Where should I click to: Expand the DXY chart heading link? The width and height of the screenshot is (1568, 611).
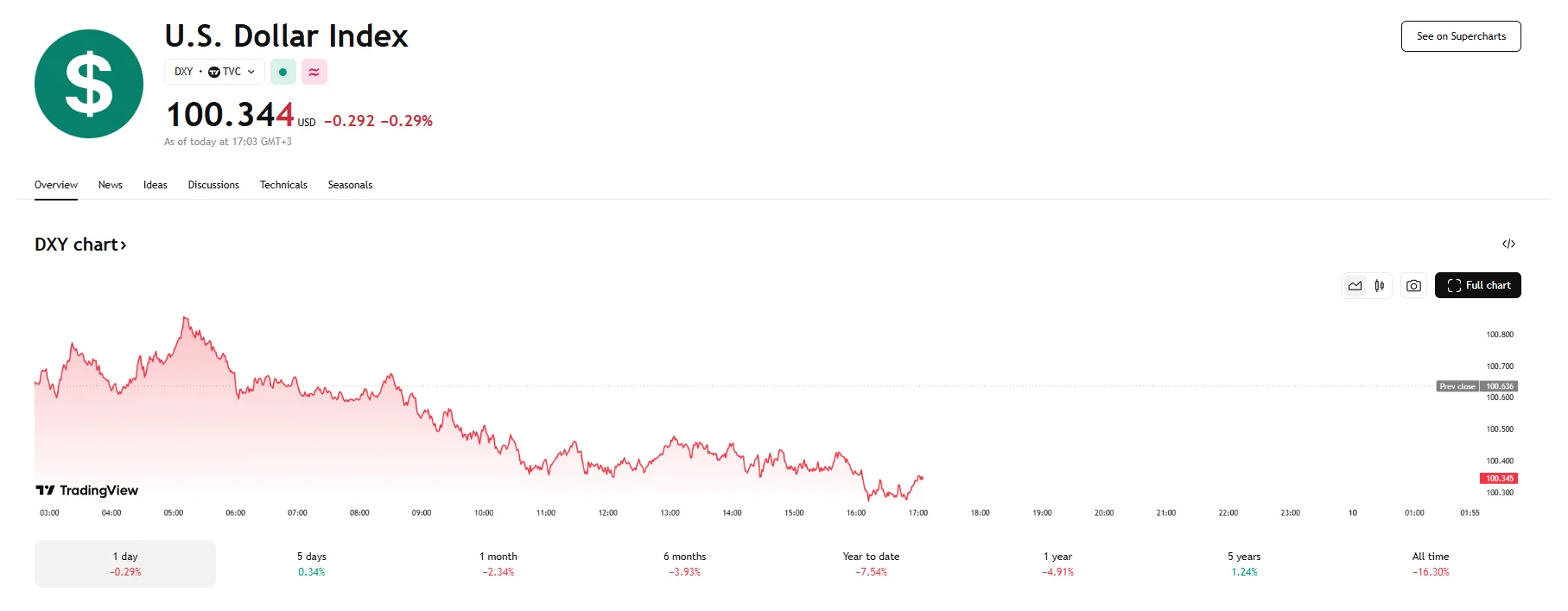coord(80,245)
